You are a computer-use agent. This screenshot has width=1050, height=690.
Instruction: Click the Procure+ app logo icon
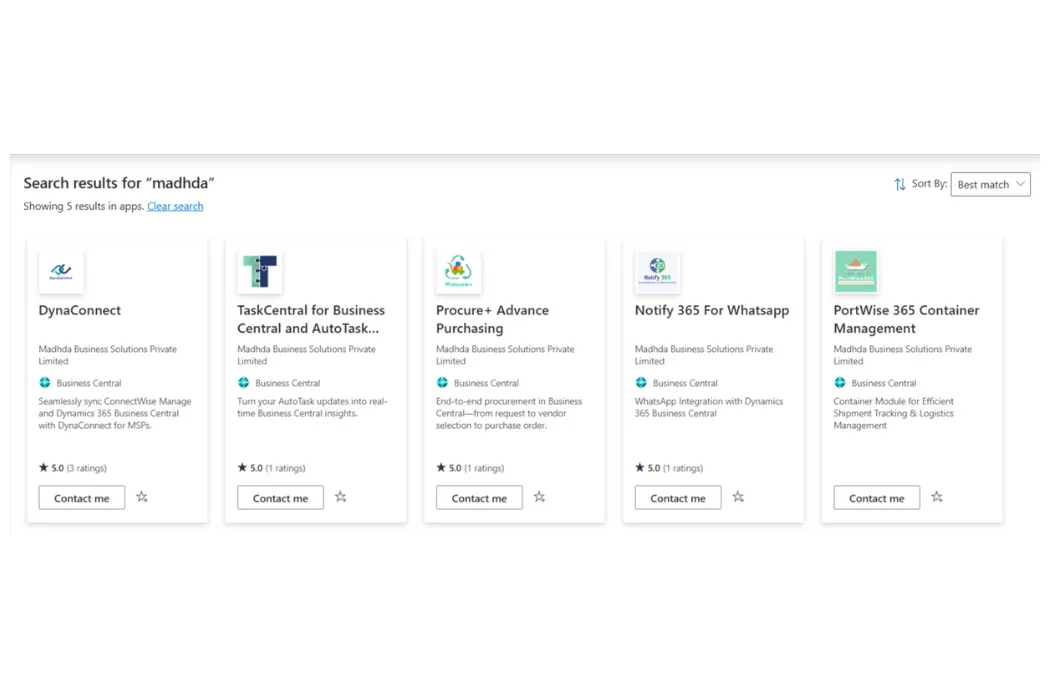tap(458, 272)
